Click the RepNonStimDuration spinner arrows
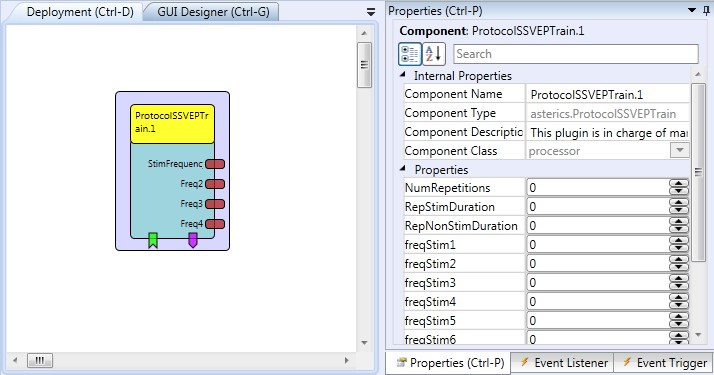714x375 pixels. [678, 226]
